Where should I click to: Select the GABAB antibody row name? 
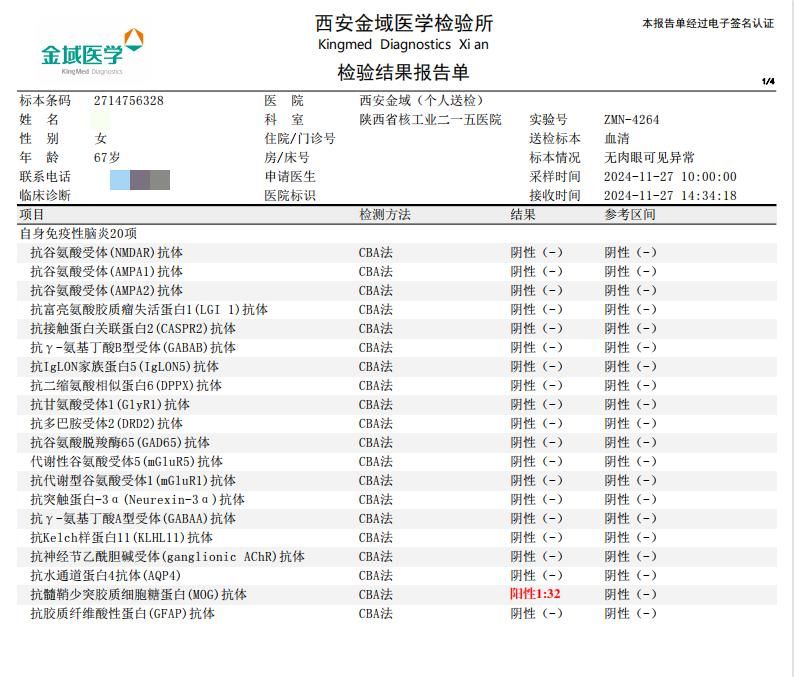[x=133, y=347]
